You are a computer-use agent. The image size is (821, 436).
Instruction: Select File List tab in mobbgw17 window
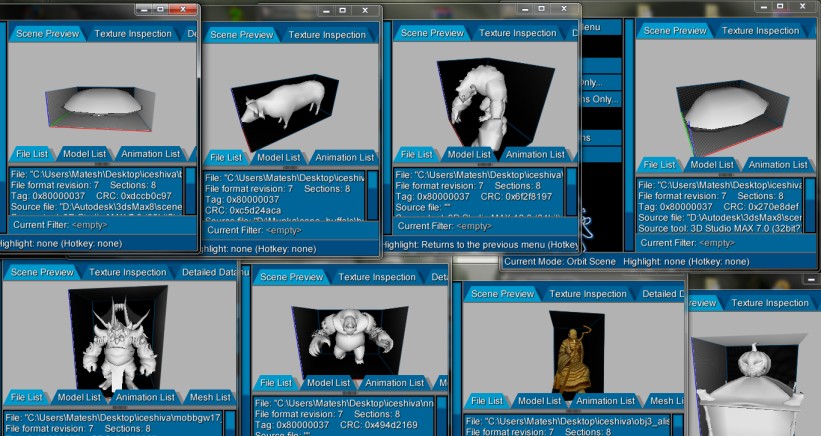click(26, 397)
